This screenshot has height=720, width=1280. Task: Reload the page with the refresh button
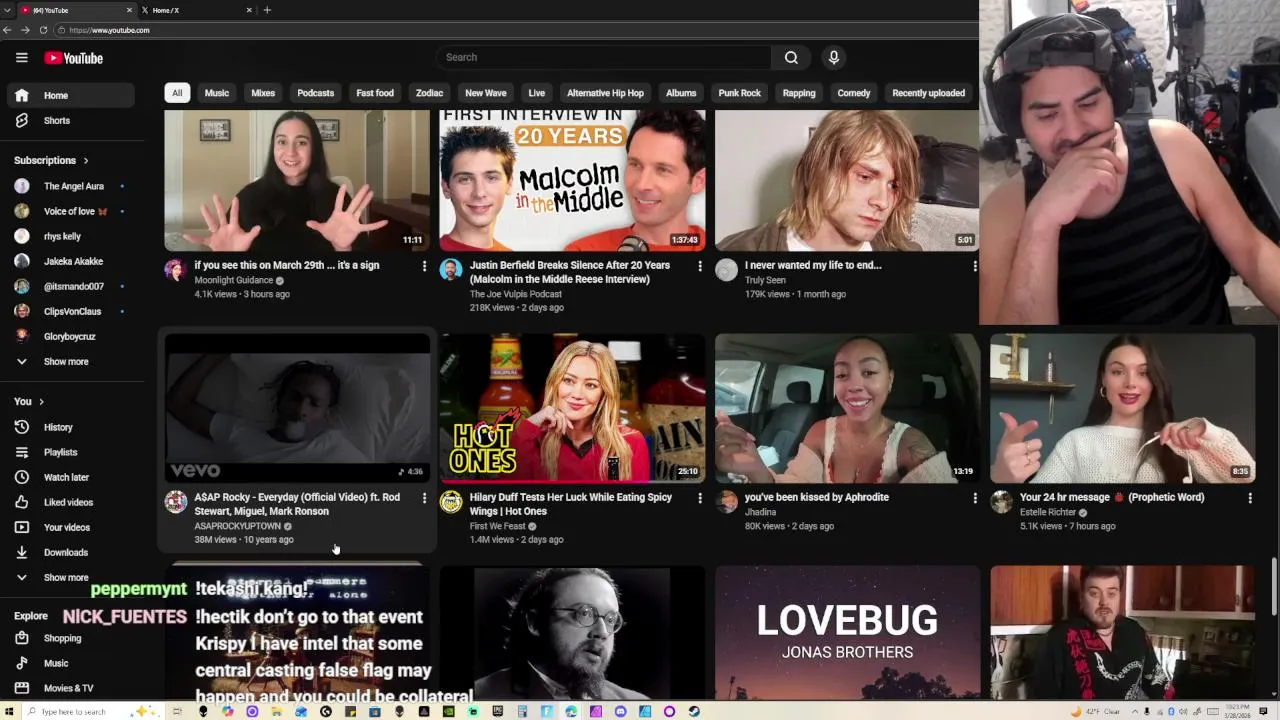pyautogui.click(x=43, y=30)
